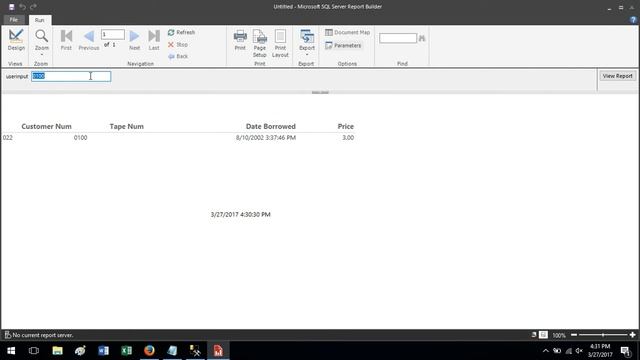
Task: Click the Tape Num column header
Action: pyautogui.click(x=127, y=127)
